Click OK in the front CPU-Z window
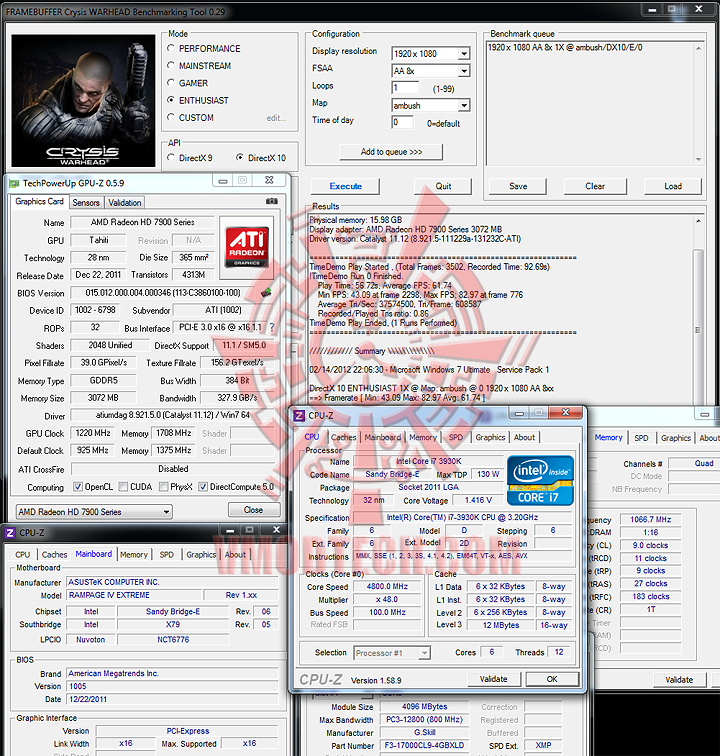720x756 pixels. pyautogui.click(x=552, y=679)
